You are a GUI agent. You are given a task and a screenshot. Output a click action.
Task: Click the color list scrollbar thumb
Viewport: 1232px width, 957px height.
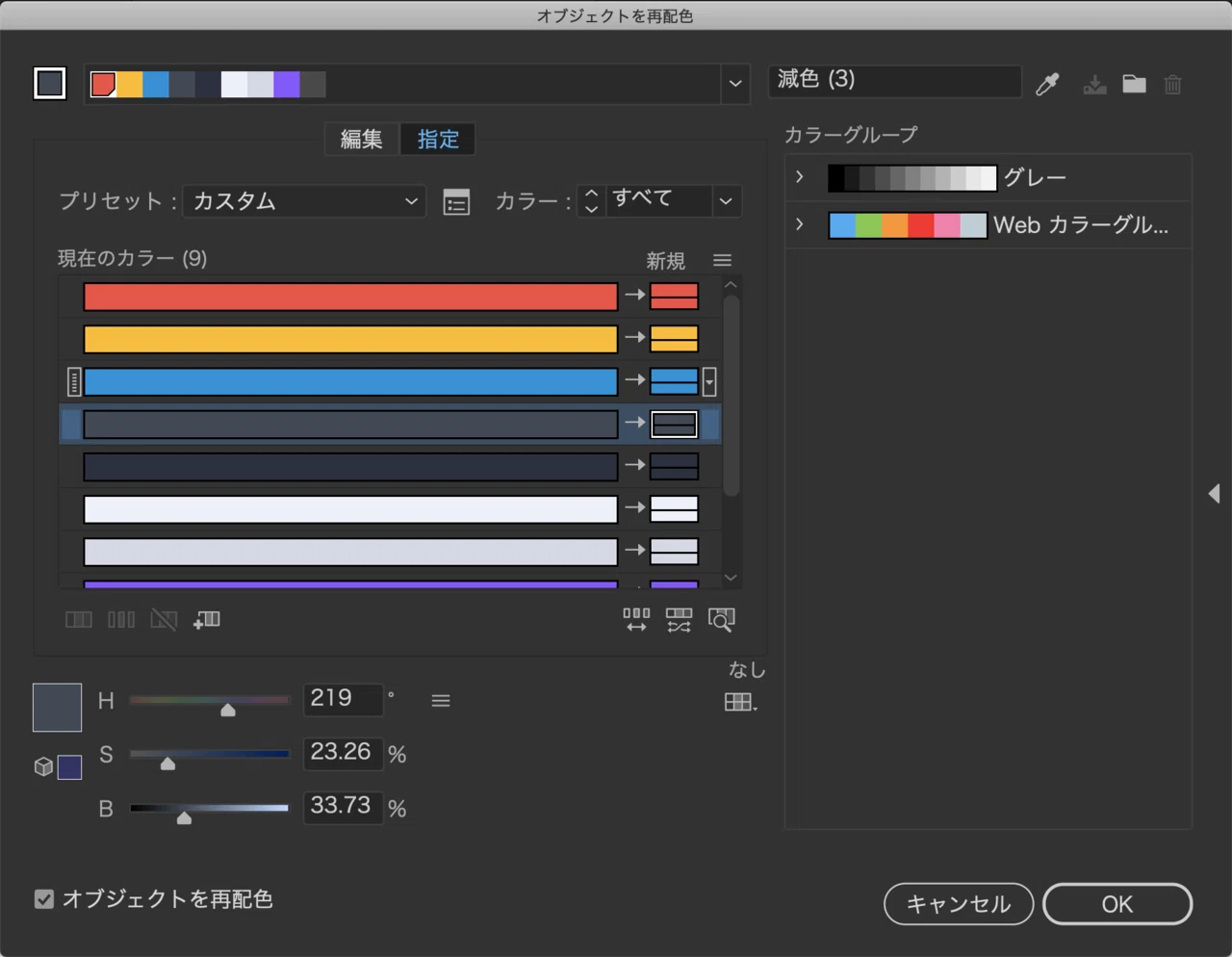[x=731, y=396]
